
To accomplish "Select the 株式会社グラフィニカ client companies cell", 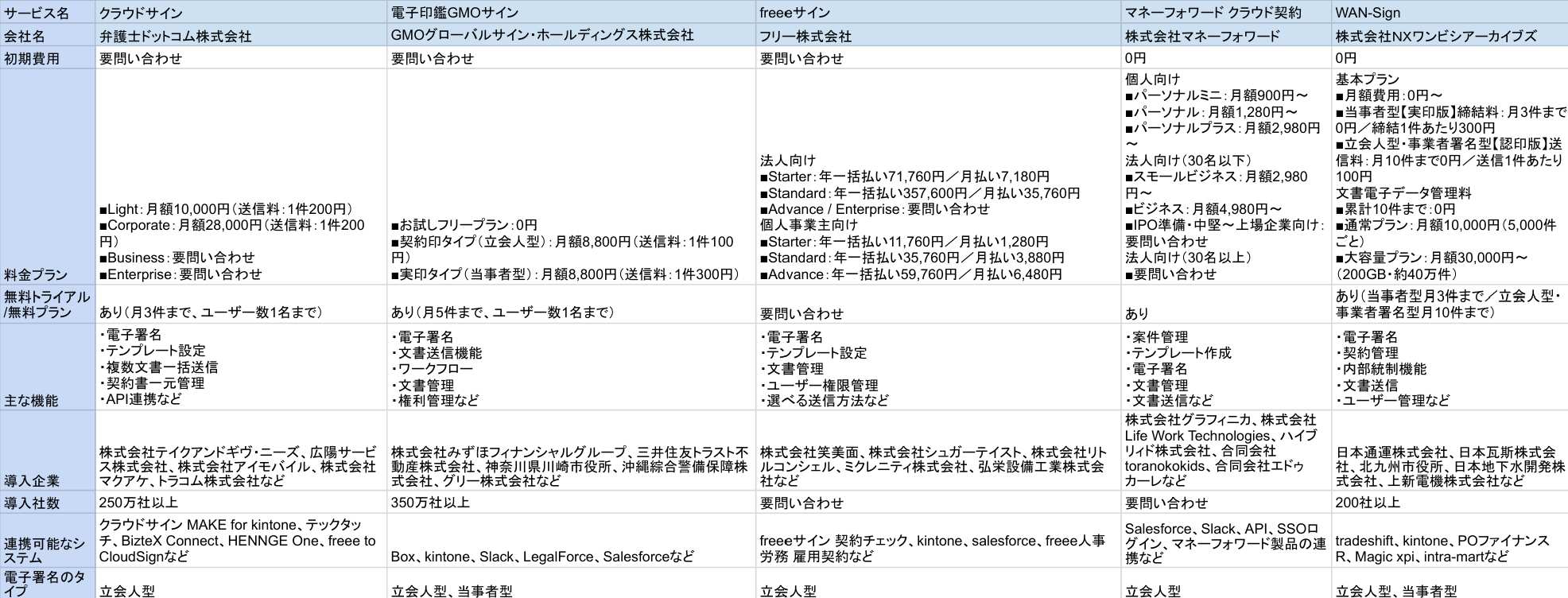I will point(1226,450).
